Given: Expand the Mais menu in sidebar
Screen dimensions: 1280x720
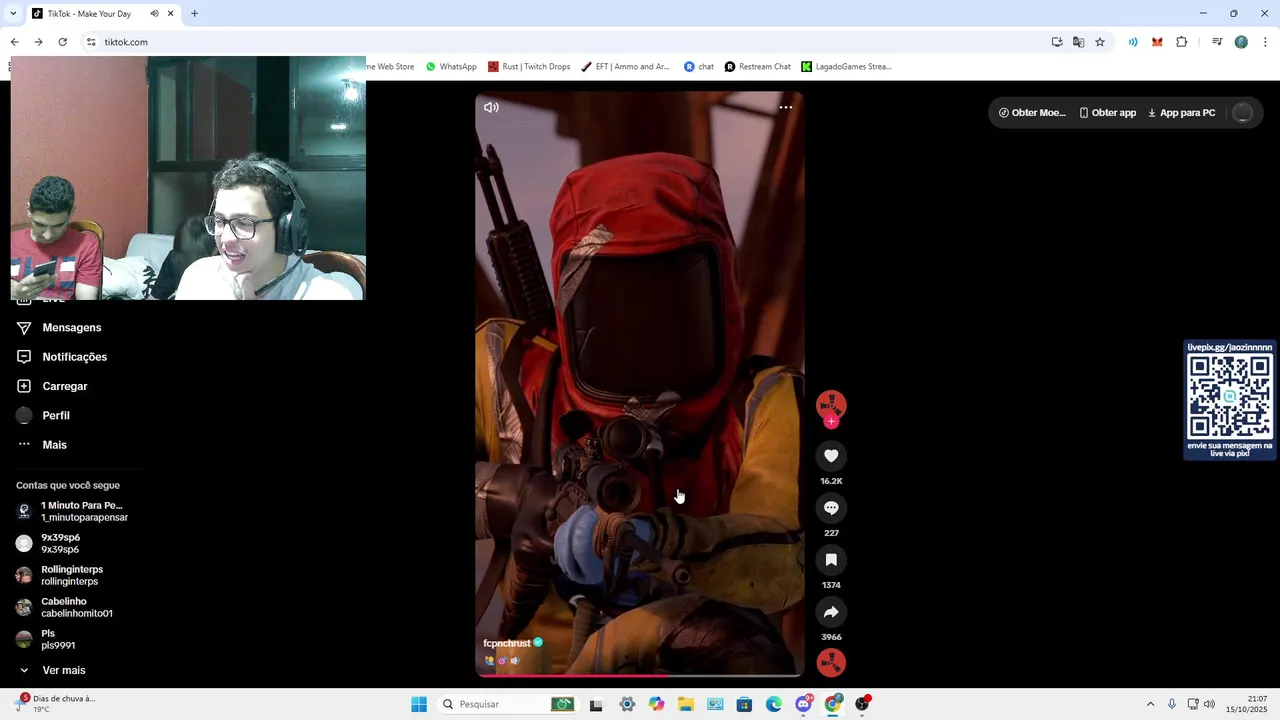Looking at the screenshot, I should pos(54,445).
